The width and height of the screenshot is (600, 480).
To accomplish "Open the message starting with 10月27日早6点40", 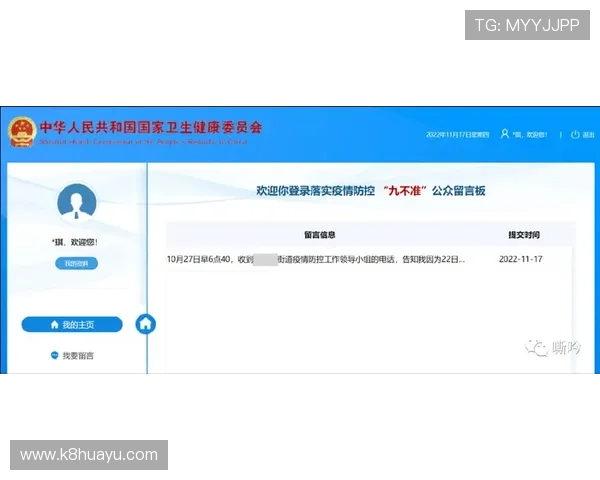I will [316, 259].
